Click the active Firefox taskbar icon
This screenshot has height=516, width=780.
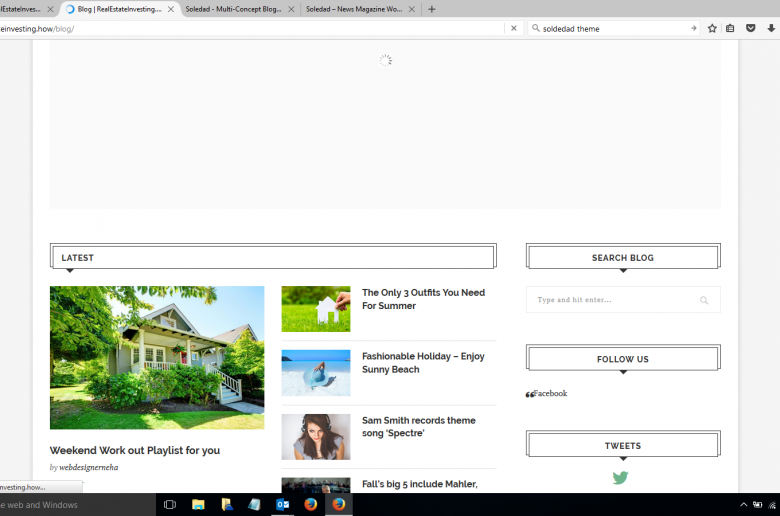339,505
